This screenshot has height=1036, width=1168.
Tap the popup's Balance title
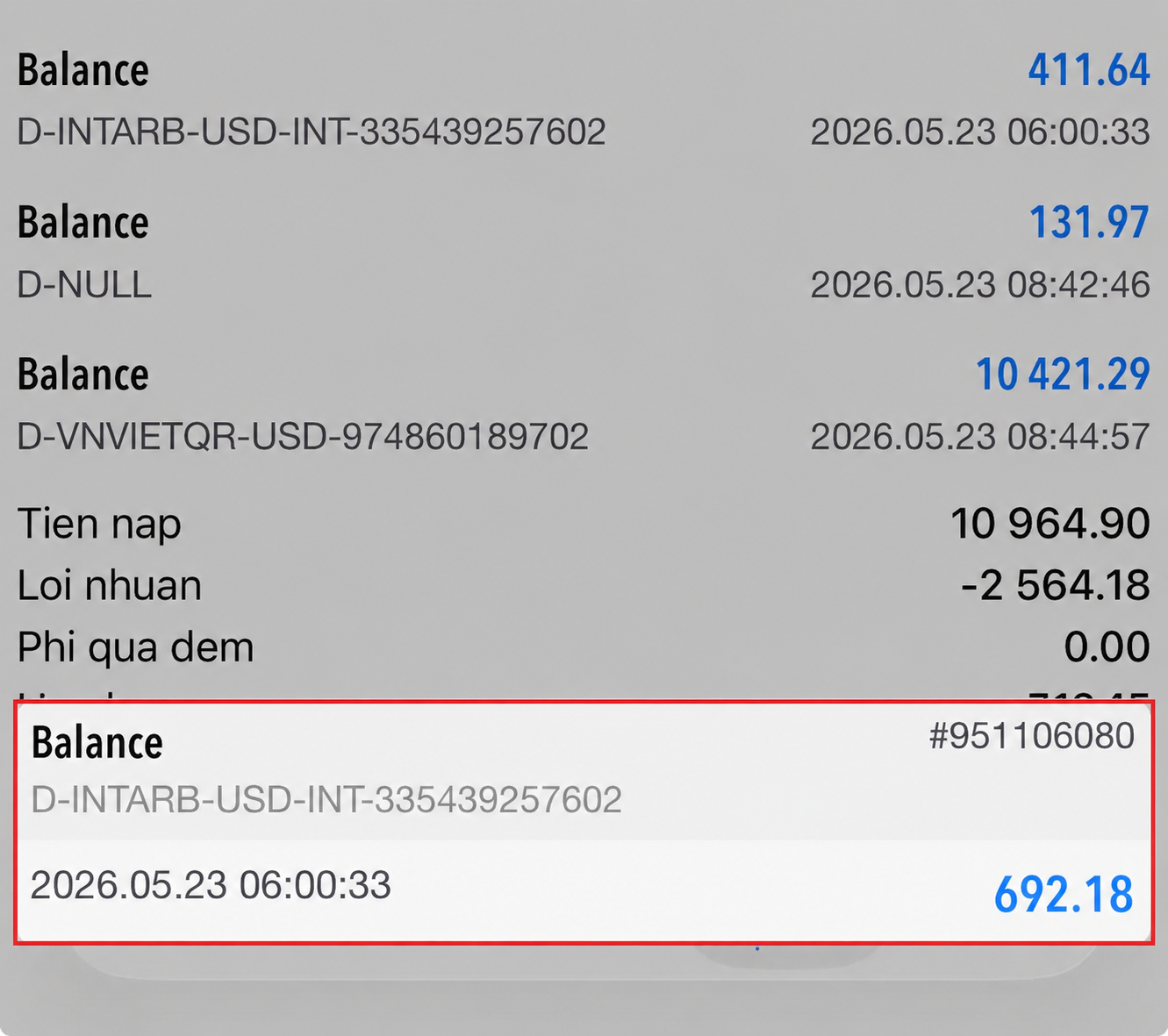coord(97,743)
